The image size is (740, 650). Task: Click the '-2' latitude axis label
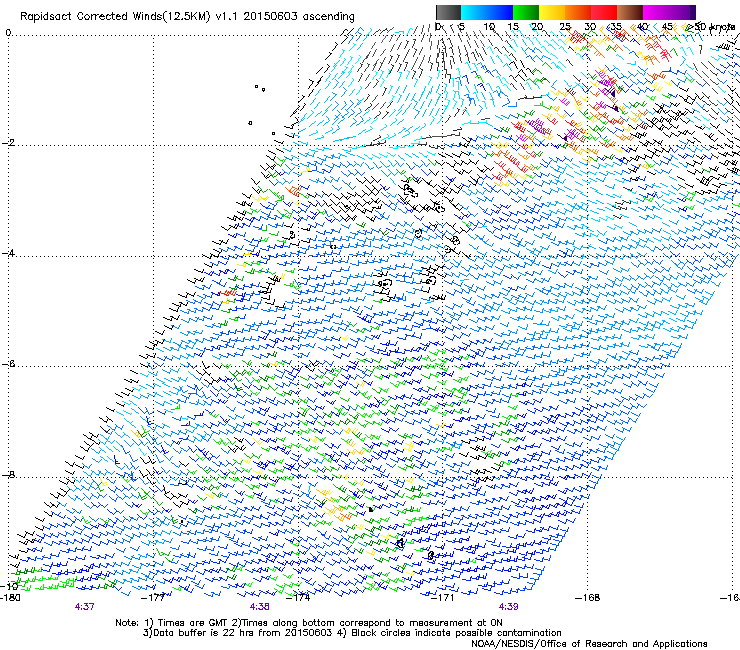coord(8,143)
